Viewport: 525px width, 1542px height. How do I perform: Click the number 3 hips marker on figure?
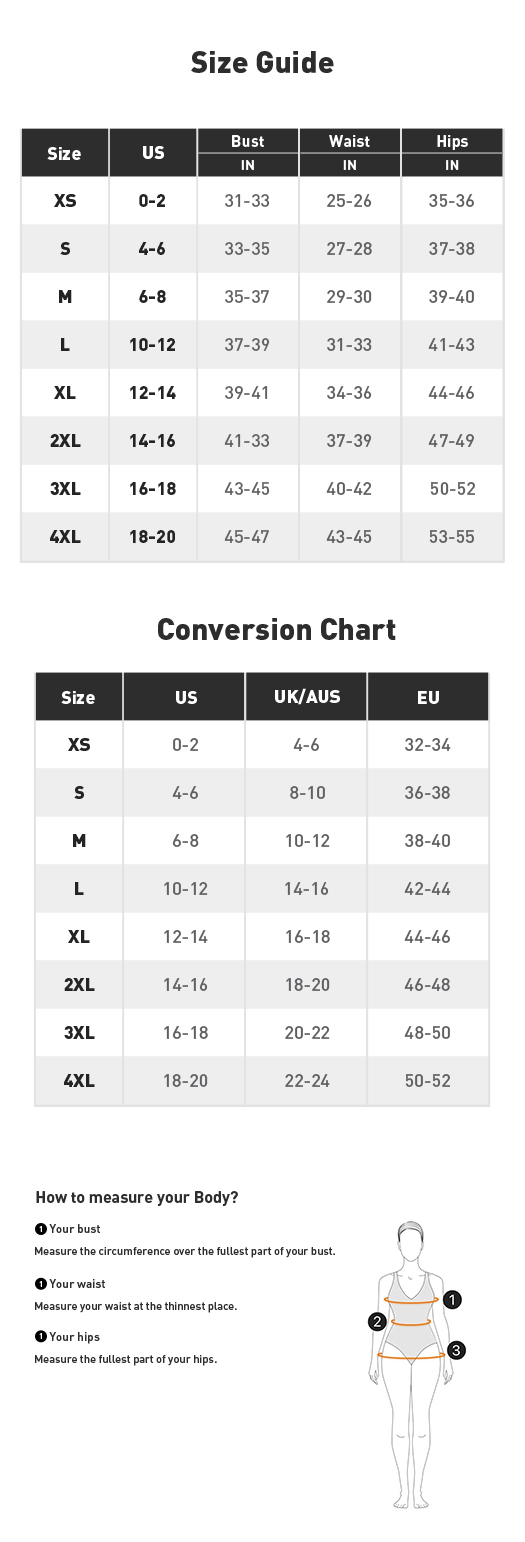coord(456,1350)
